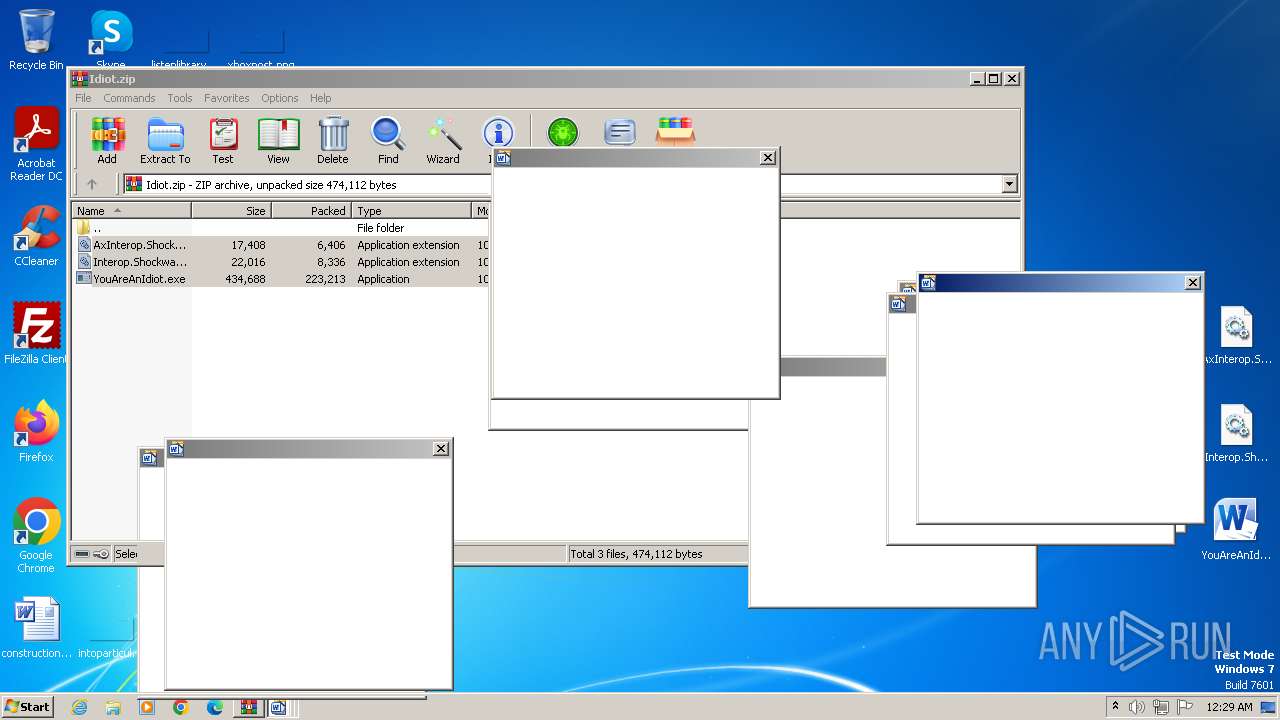Screen dimensions: 1280x720
Task: Open the Help menu
Action: 320,98
